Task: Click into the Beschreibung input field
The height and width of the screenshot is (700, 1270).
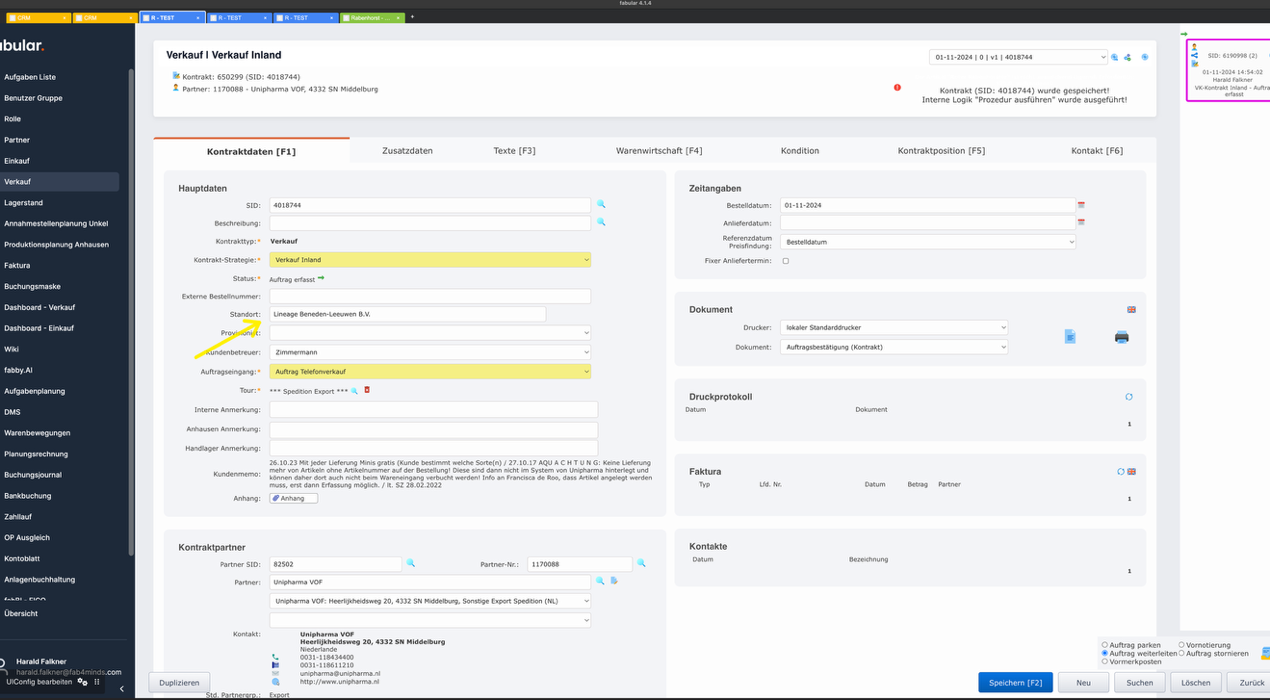Action: click(x=430, y=222)
